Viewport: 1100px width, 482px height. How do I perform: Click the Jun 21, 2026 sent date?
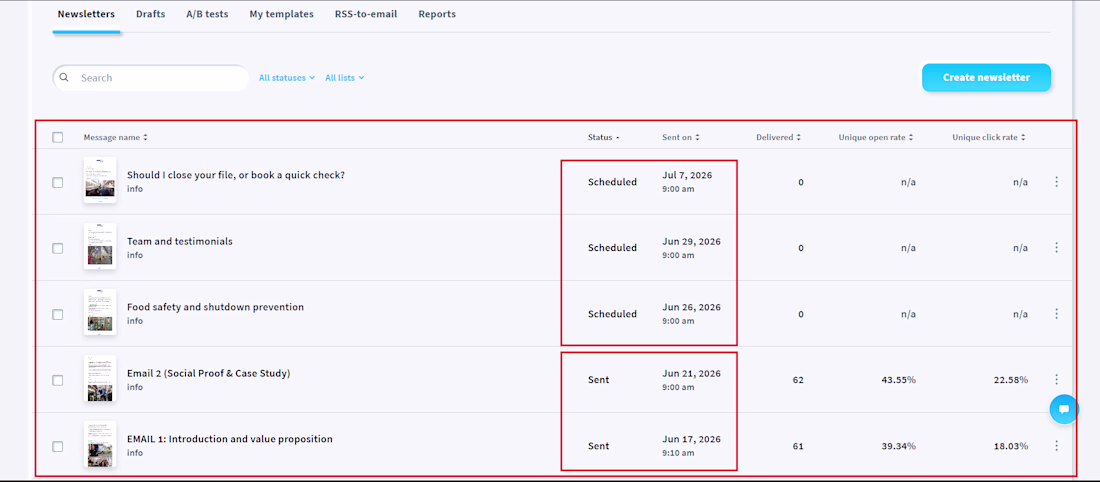click(692, 373)
